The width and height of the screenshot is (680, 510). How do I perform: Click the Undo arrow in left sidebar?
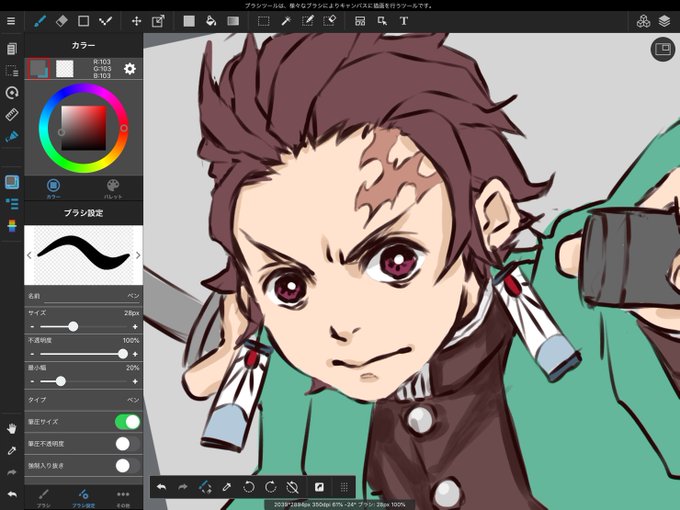[12, 494]
